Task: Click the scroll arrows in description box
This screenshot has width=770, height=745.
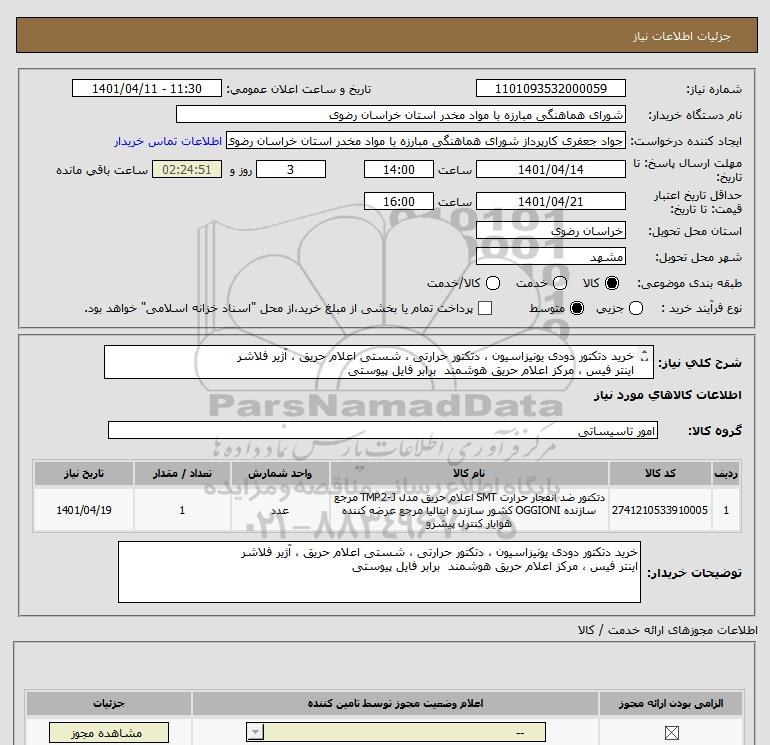Action: [645, 357]
